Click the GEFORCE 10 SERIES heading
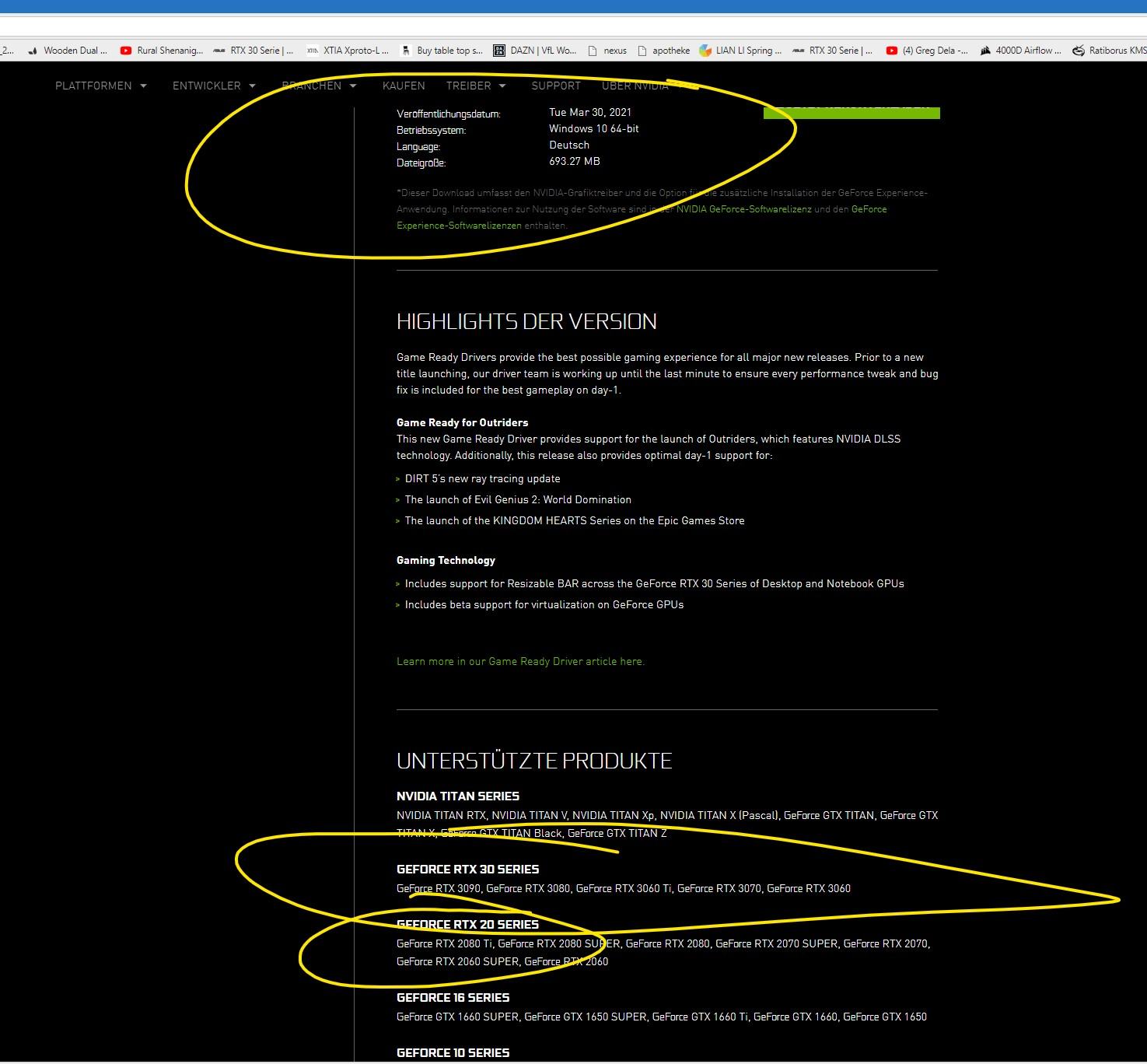Image resolution: width=1147 pixels, height=1064 pixels. coord(453,1052)
